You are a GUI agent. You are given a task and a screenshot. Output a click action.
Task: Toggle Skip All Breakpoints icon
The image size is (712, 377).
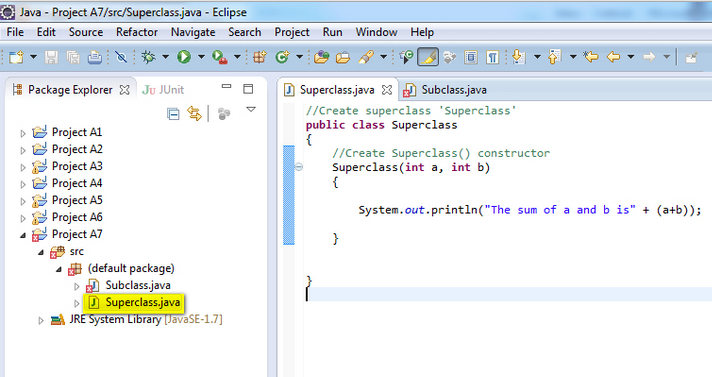point(121,57)
